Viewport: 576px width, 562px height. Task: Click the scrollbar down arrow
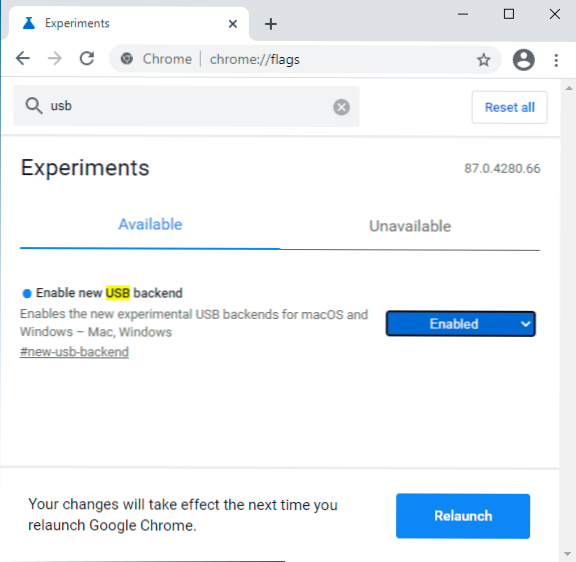(568, 554)
